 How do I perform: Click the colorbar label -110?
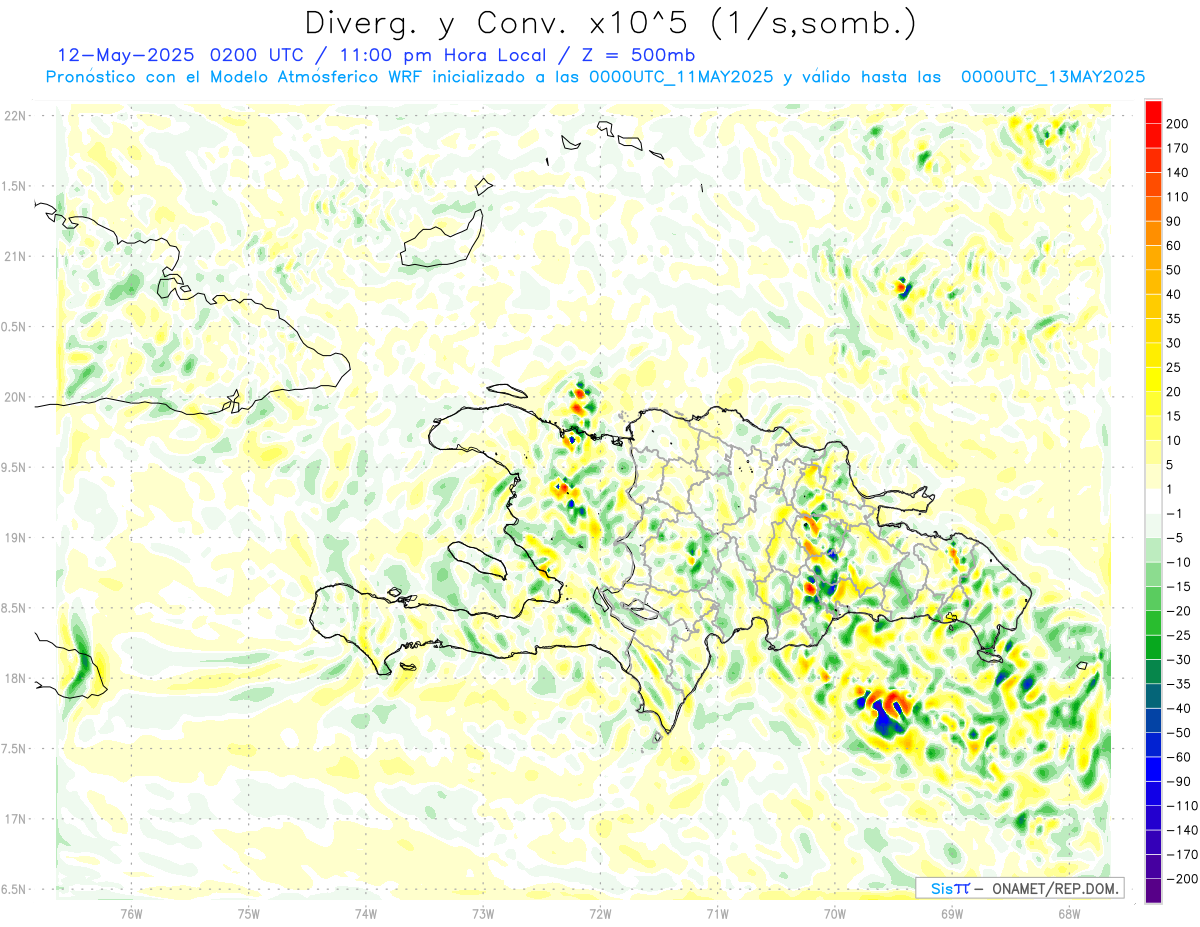click(x=1184, y=805)
